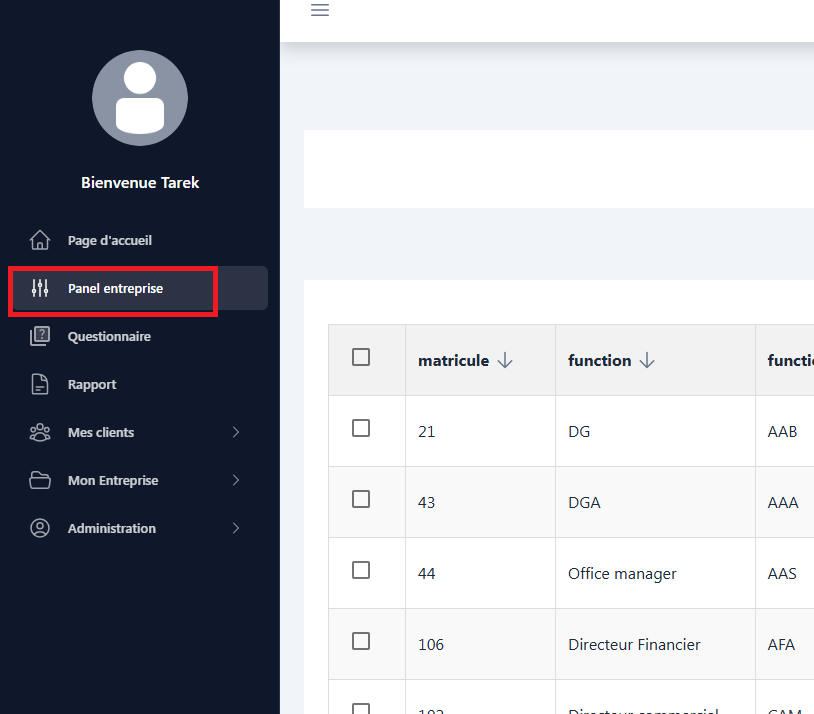The image size is (814, 714).
Task: Expand the Mes clients submenu chevron
Action: click(x=236, y=432)
